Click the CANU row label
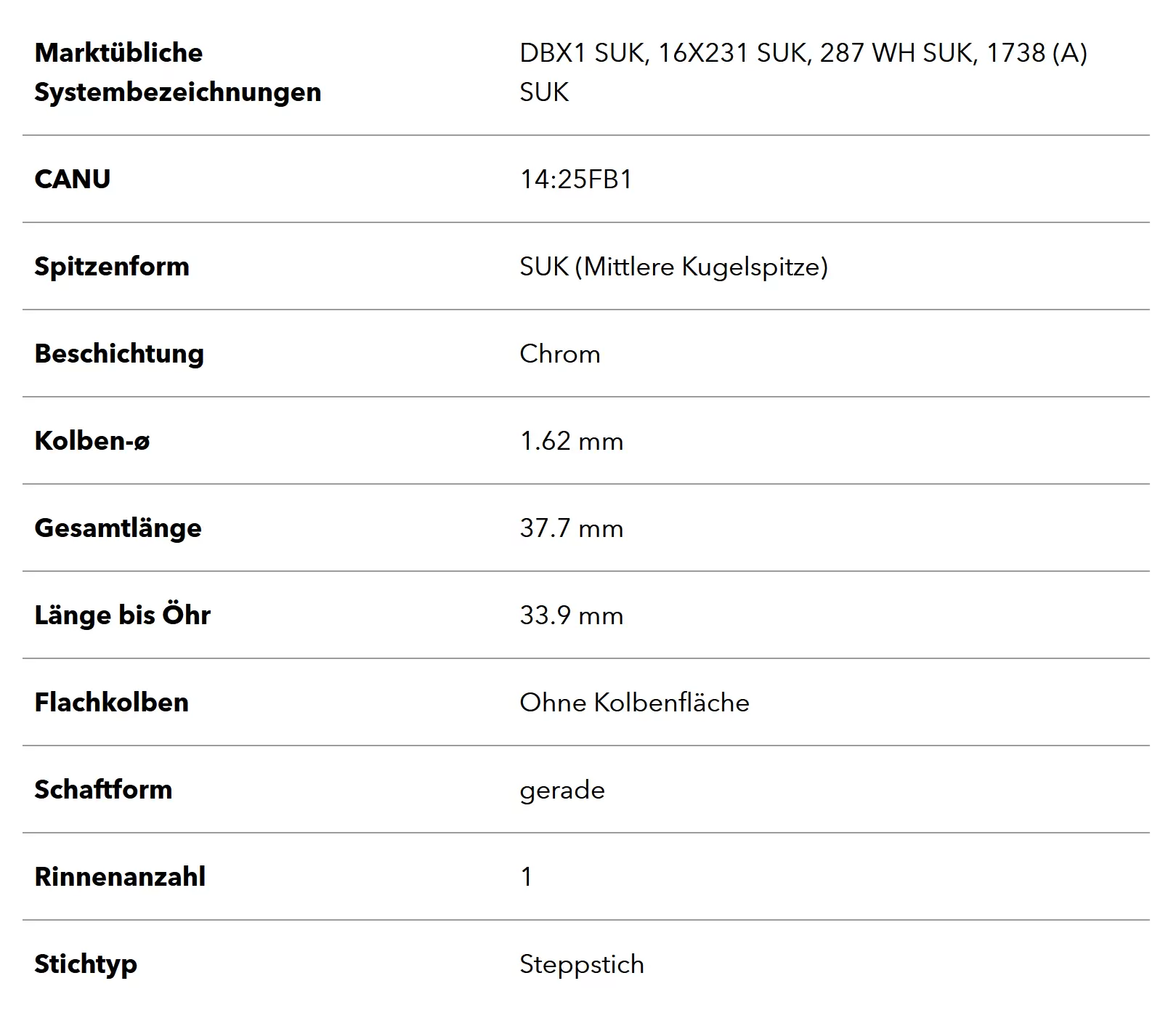 coord(73,179)
